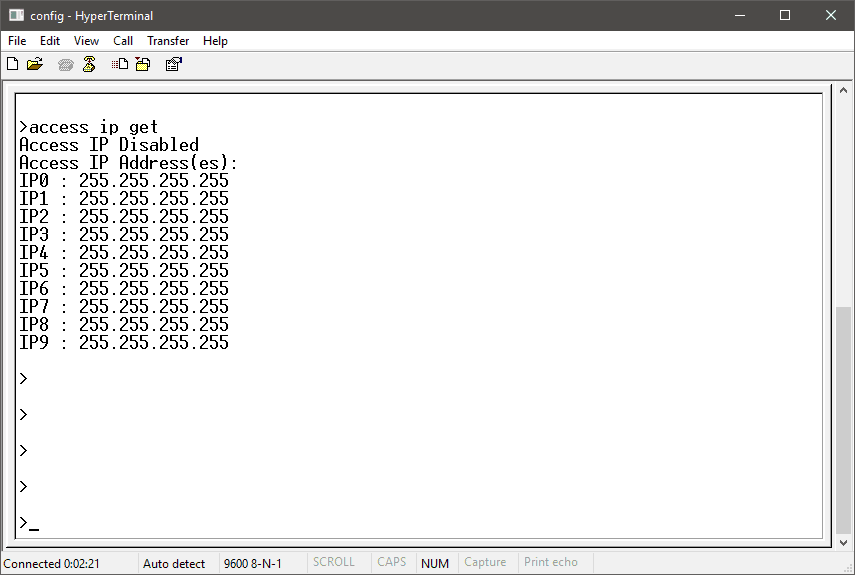The height and width of the screenshot is (575, 855).
Task: Click the Auto detect status bar field
Action: [174, 563]
